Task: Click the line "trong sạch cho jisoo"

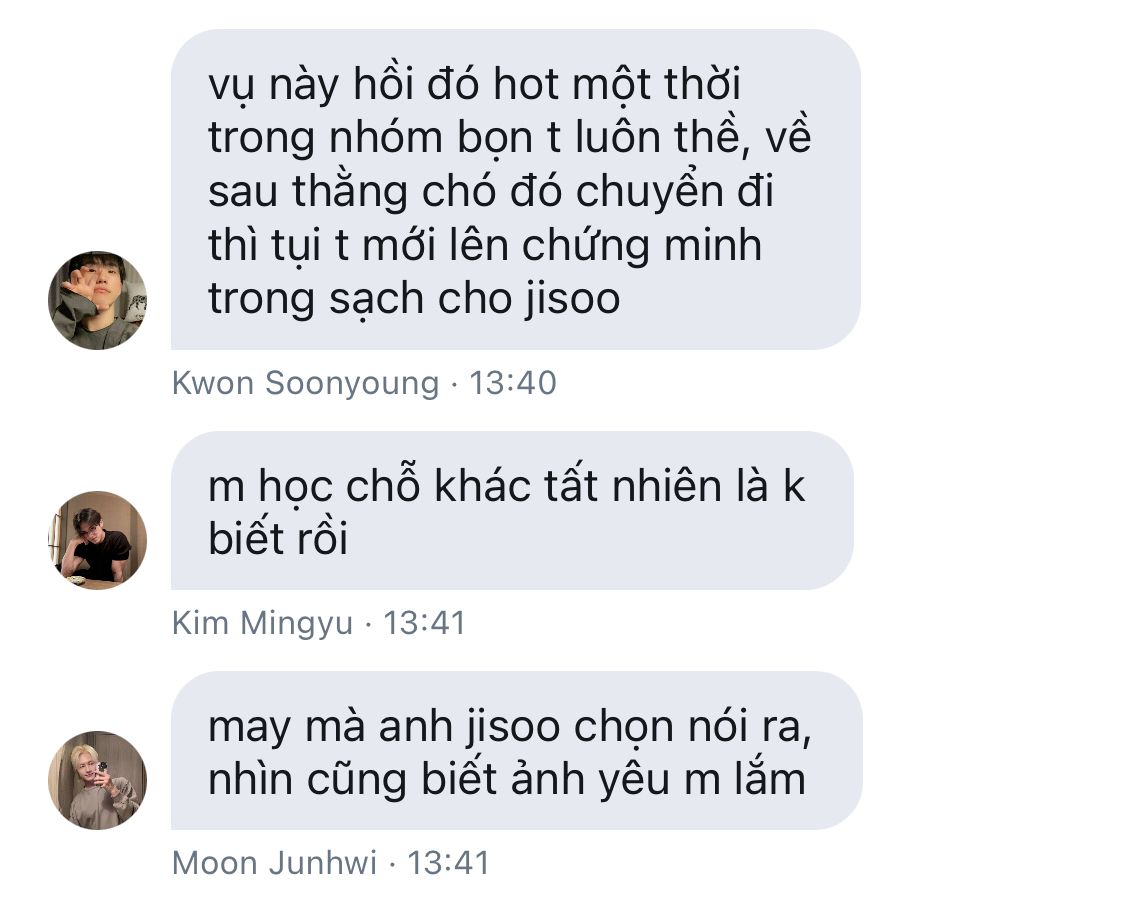Action: click(x=414, y=298)
